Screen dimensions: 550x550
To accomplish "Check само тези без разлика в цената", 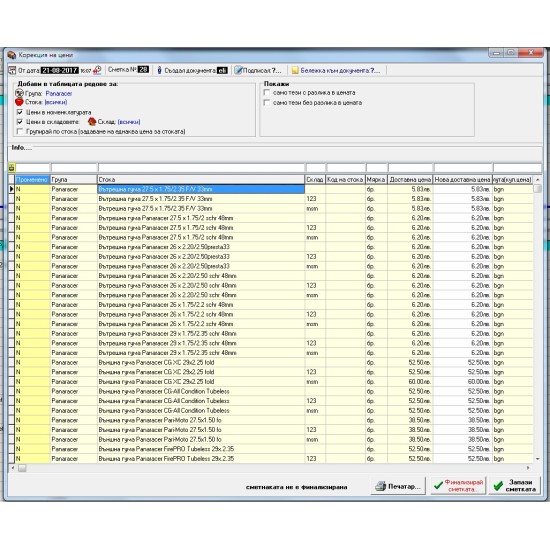I will (x=267, y=102).
